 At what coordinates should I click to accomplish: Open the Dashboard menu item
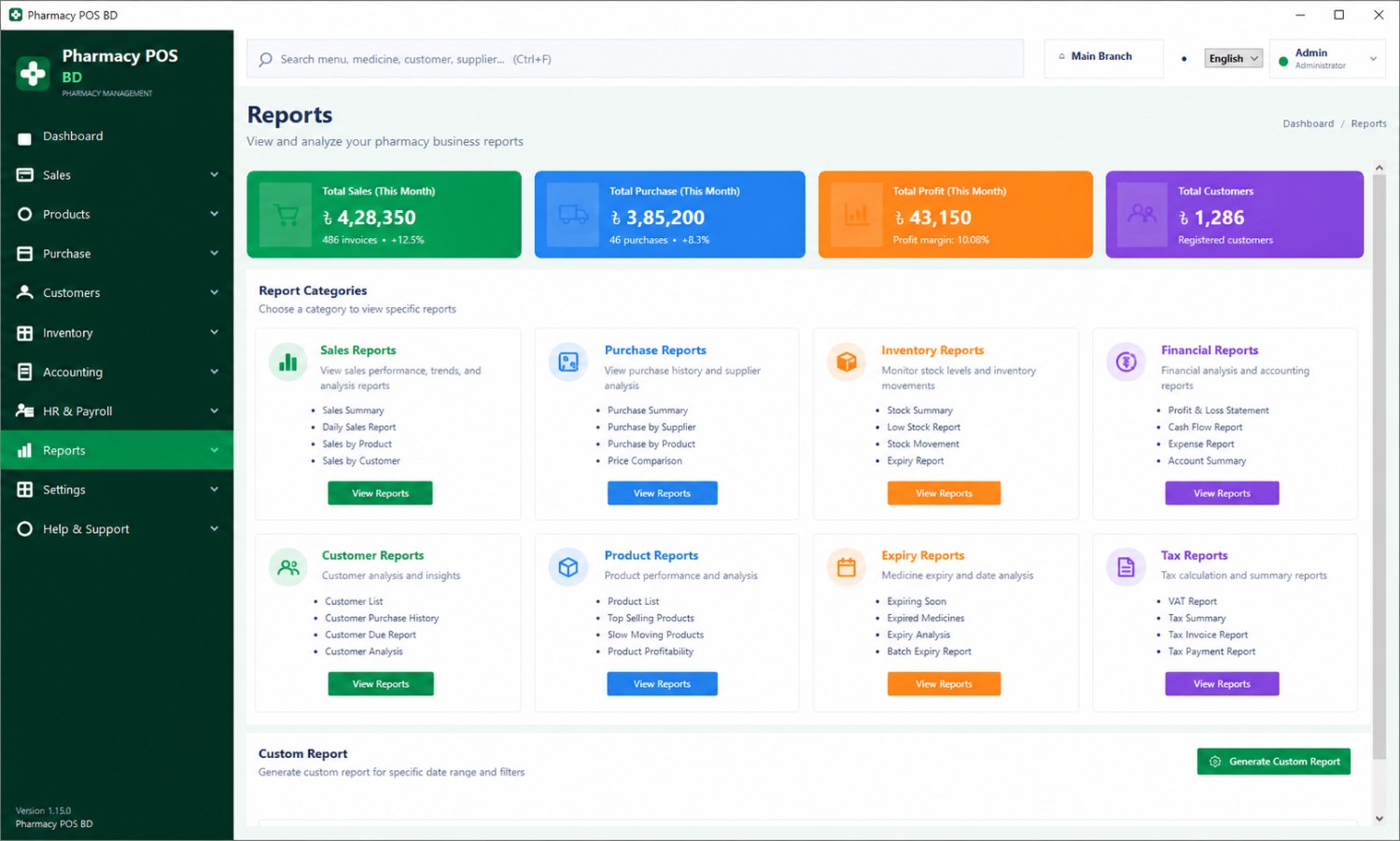(117, 136)
